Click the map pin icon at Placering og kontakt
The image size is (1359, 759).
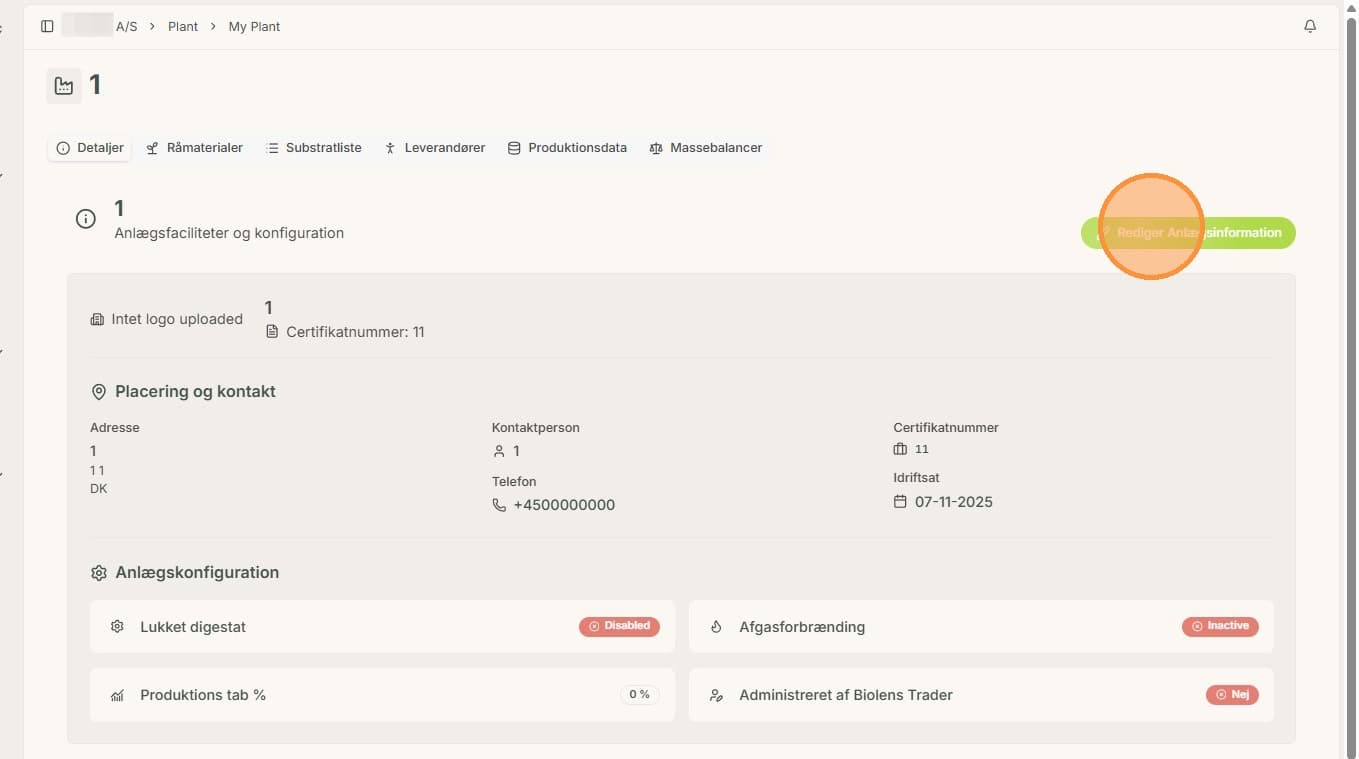99,392
